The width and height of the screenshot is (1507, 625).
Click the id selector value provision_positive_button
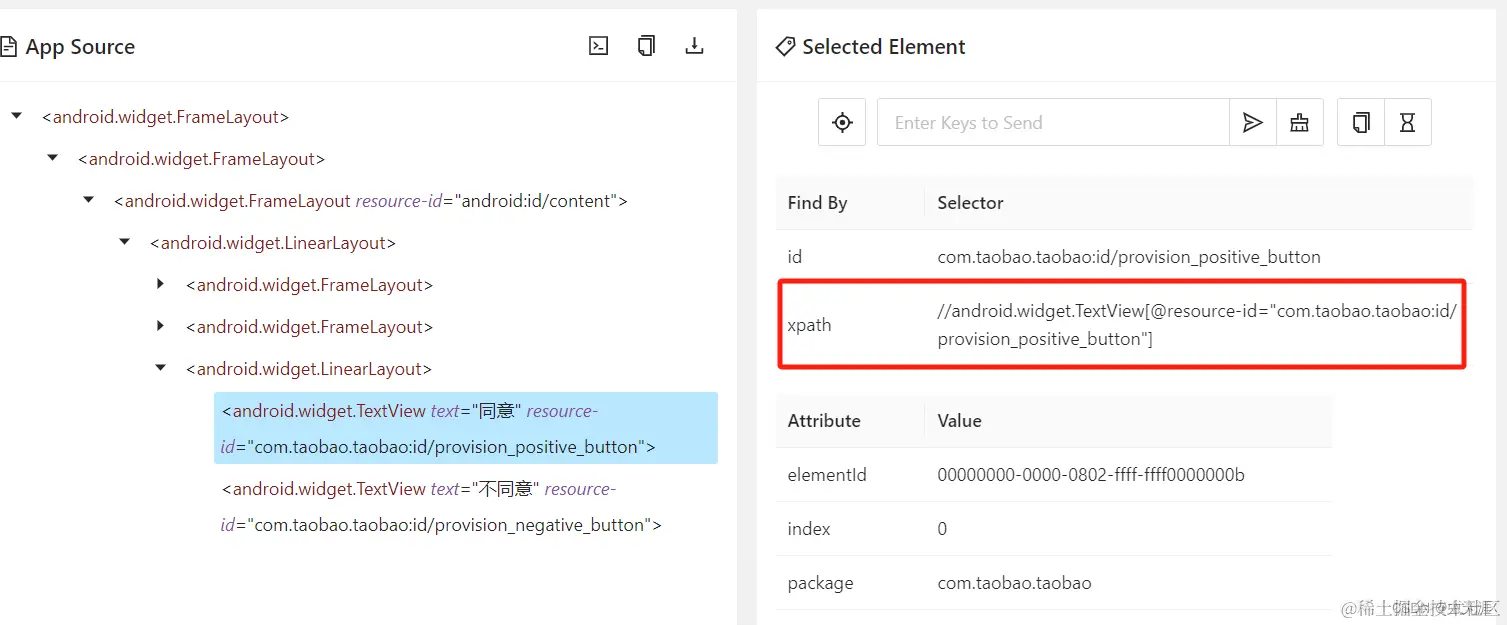click(1129, 257)
